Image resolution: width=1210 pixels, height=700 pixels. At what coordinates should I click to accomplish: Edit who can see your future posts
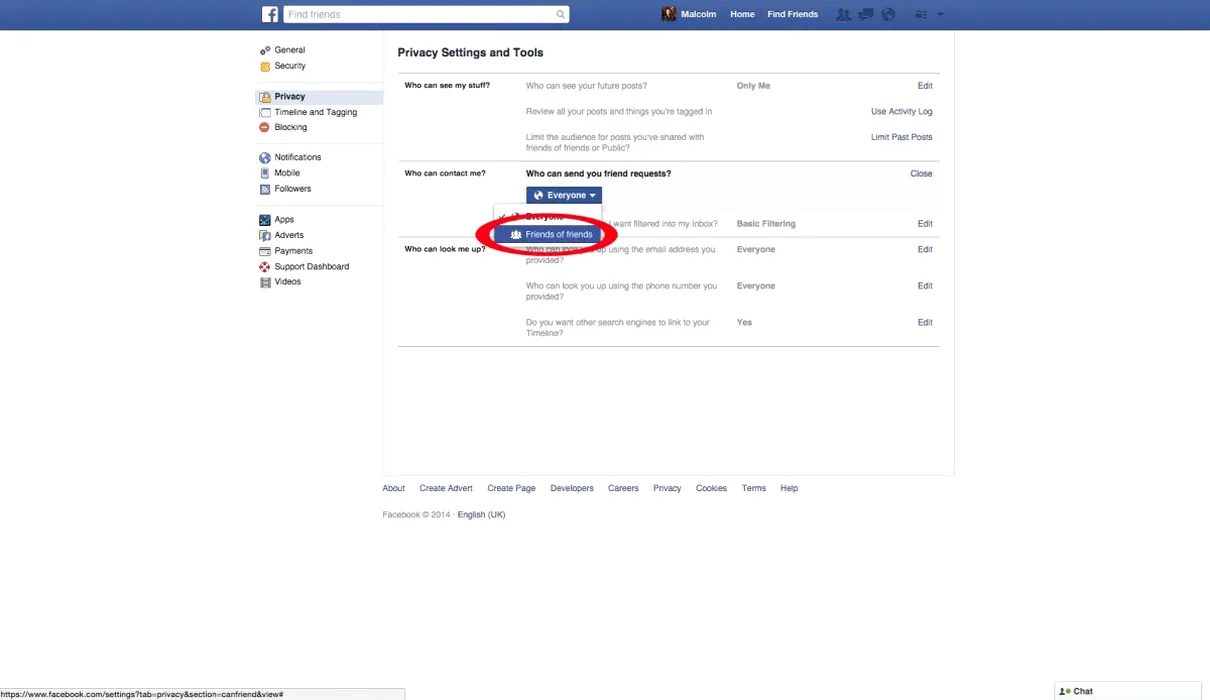pos(924,86)
